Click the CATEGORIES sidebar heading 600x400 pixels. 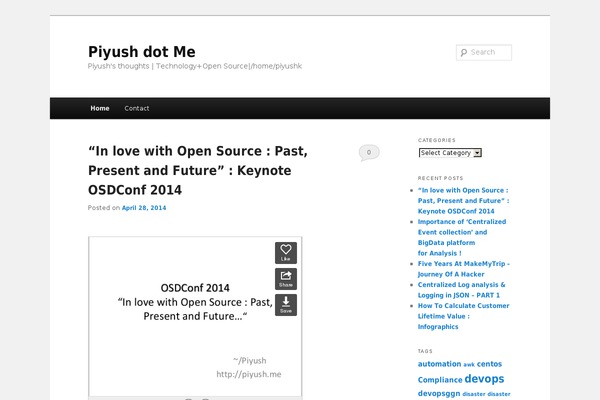tap(437, 140)
